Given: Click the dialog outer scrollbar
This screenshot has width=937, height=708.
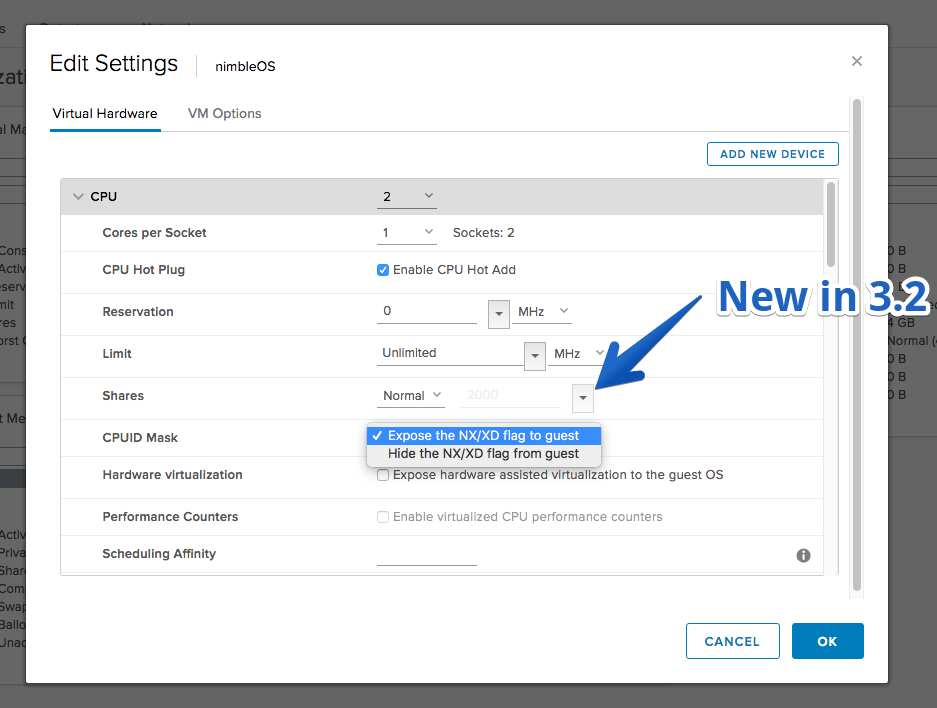Looking at the screenshot, I should point(856,345).
